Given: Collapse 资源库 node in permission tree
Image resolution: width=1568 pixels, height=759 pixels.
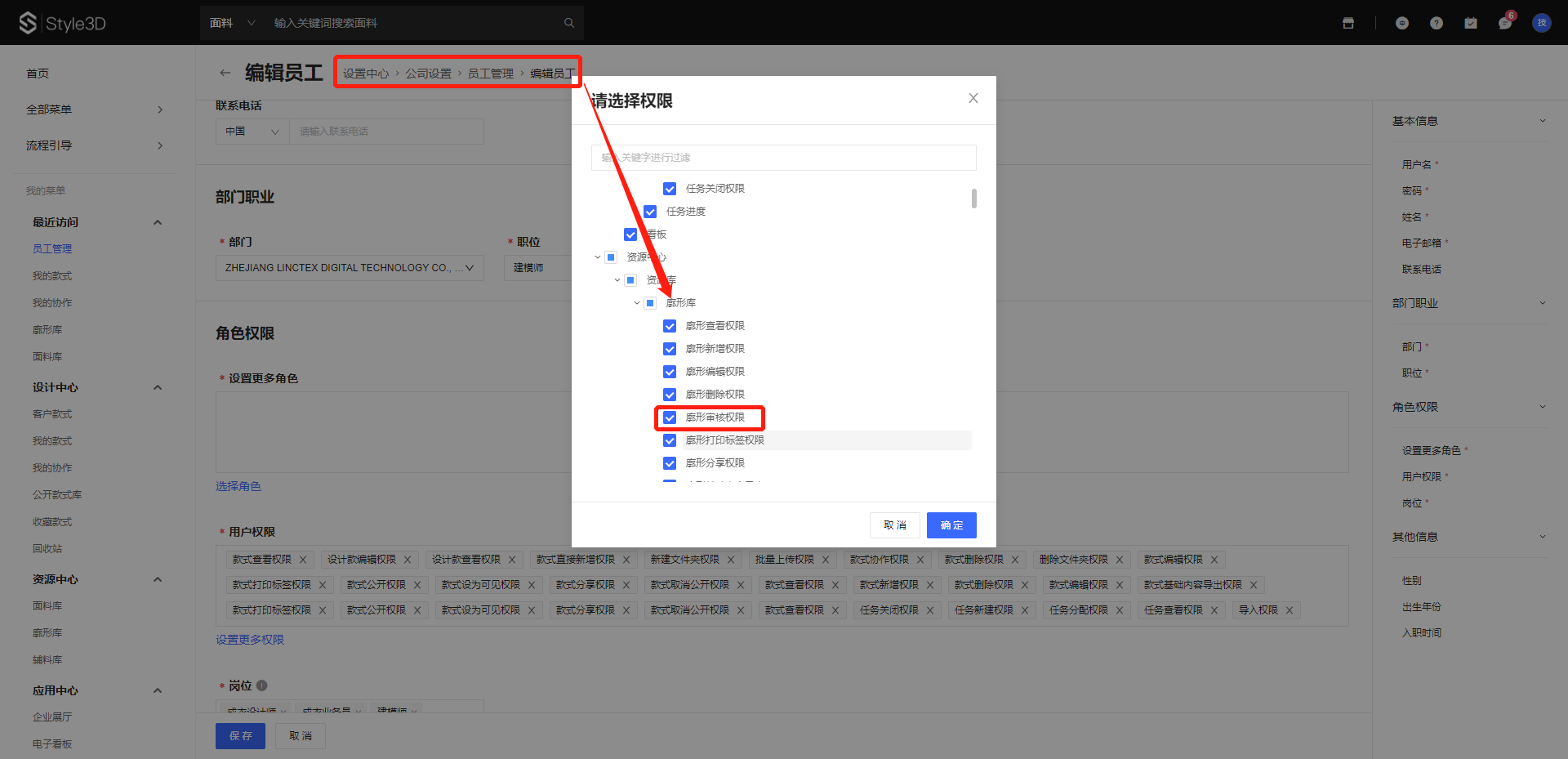Looking at the screenshot, I should point(617,280).
